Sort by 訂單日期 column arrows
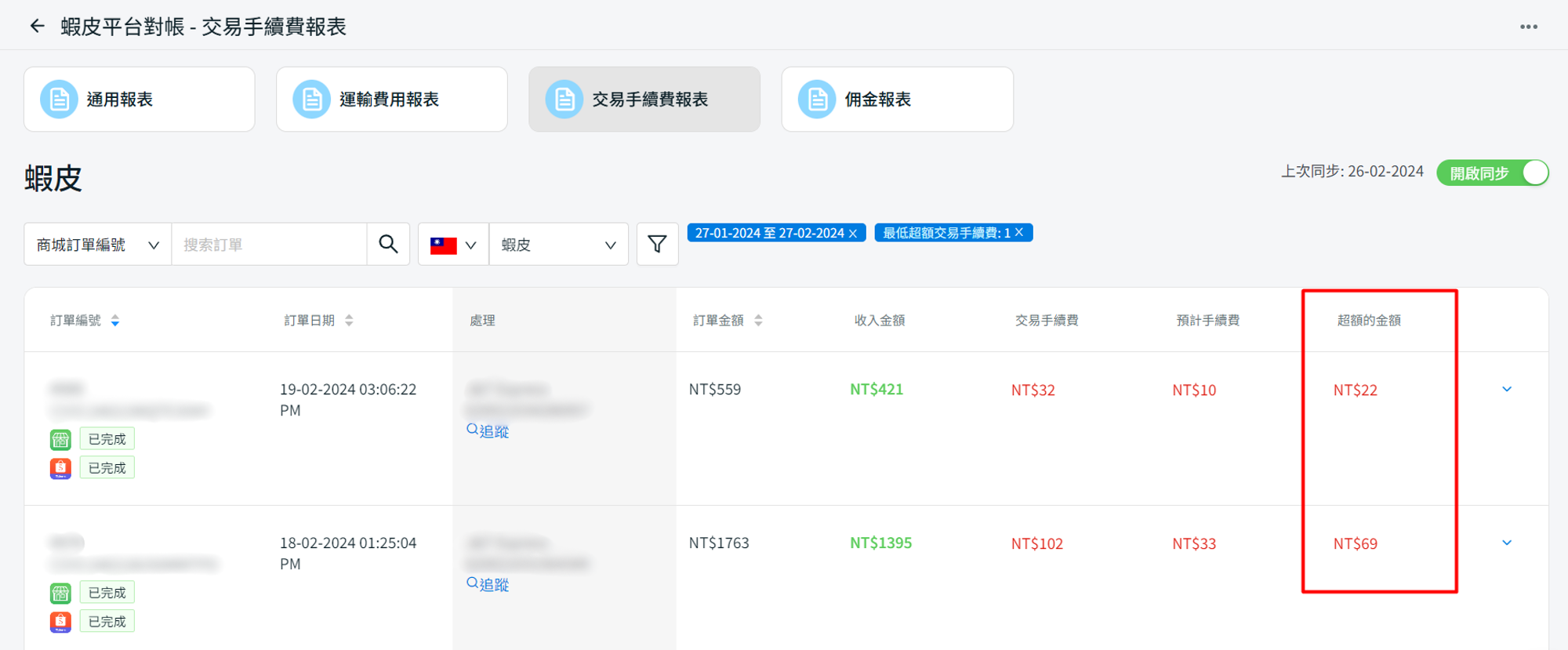Screen dimensions: 1568x650 pos(349,321)
